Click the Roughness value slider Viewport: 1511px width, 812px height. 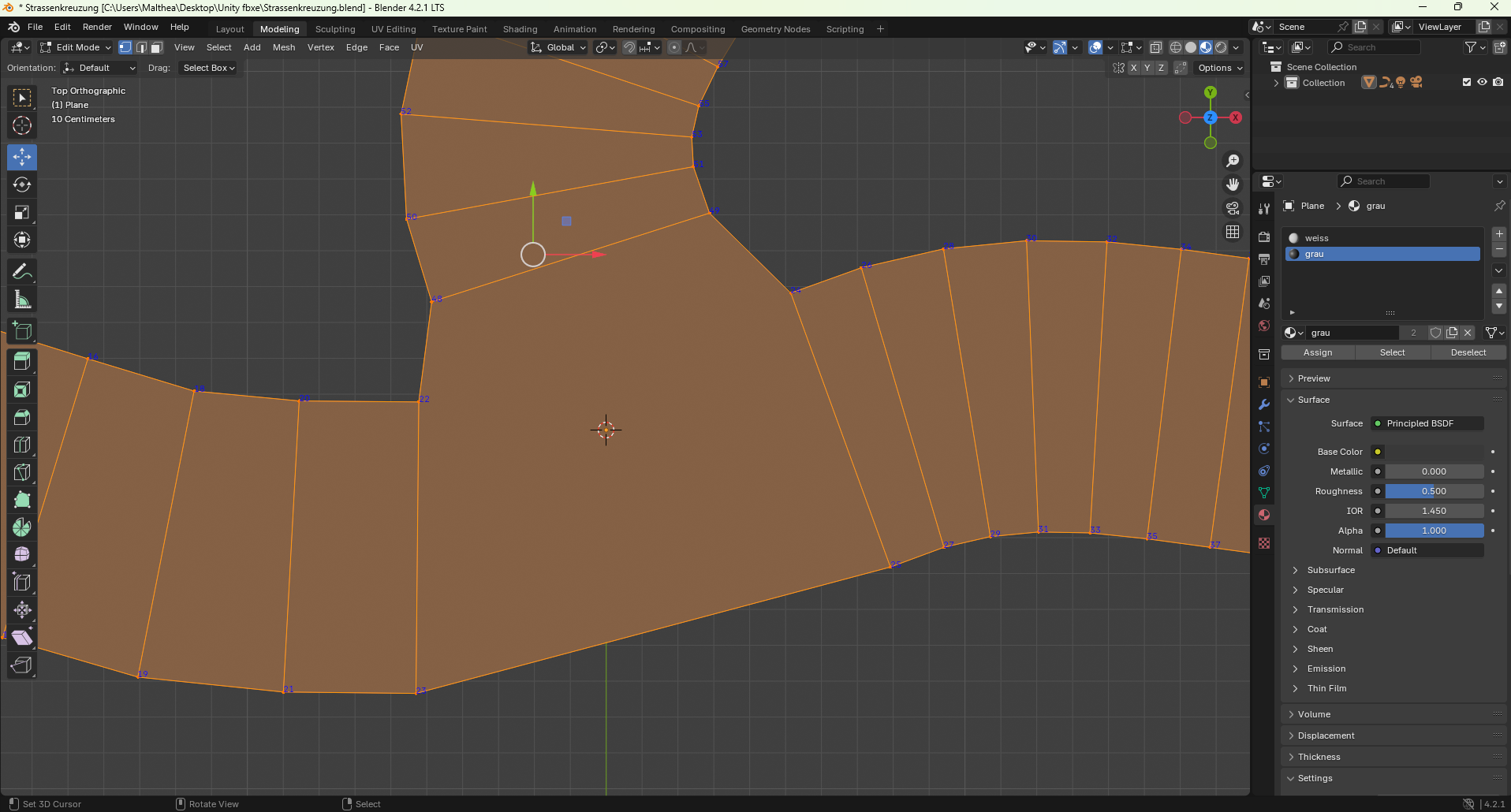[x=1434, y=491]
